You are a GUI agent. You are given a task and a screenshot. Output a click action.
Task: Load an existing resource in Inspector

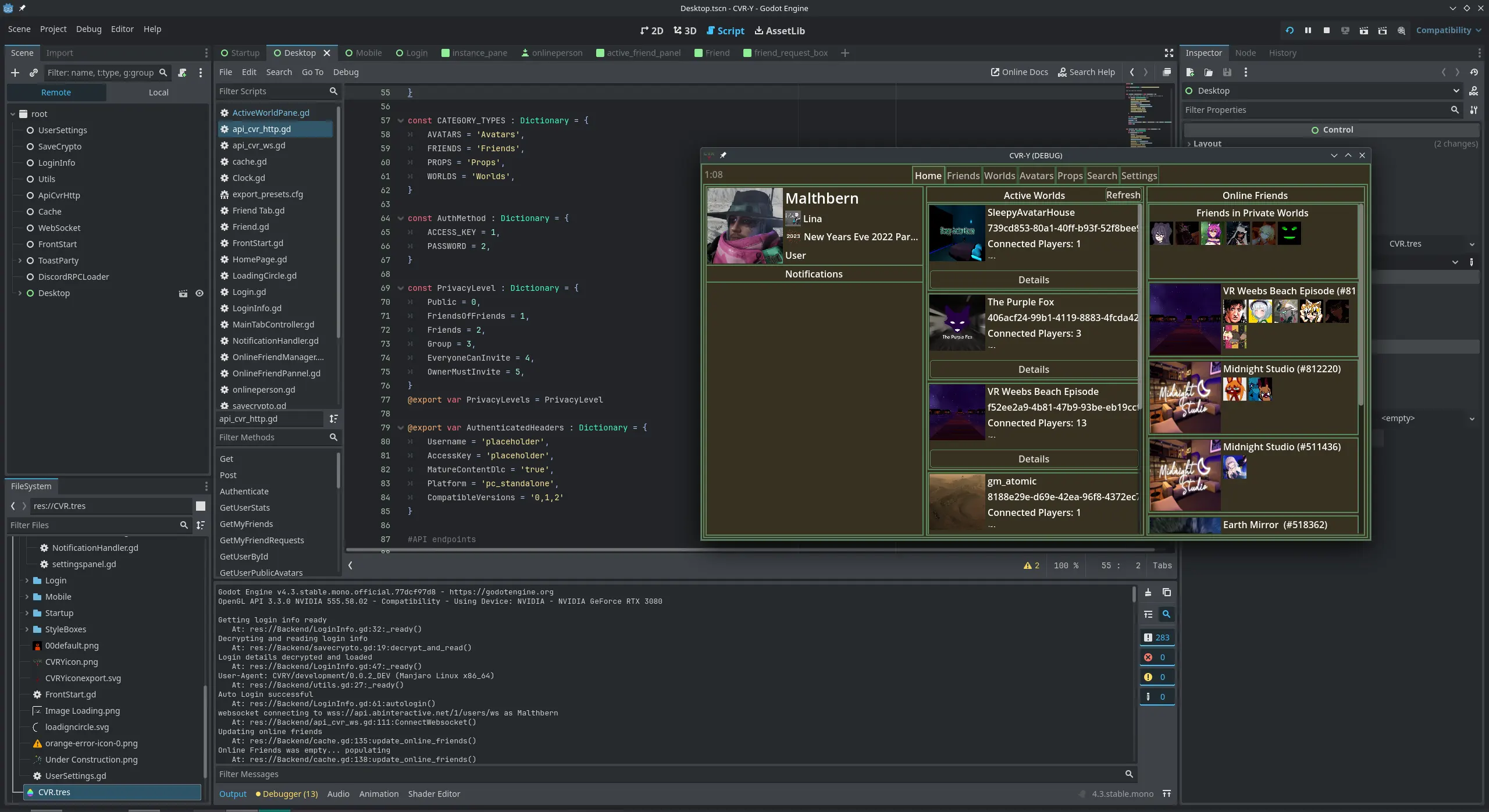[x=1209, y=72]
